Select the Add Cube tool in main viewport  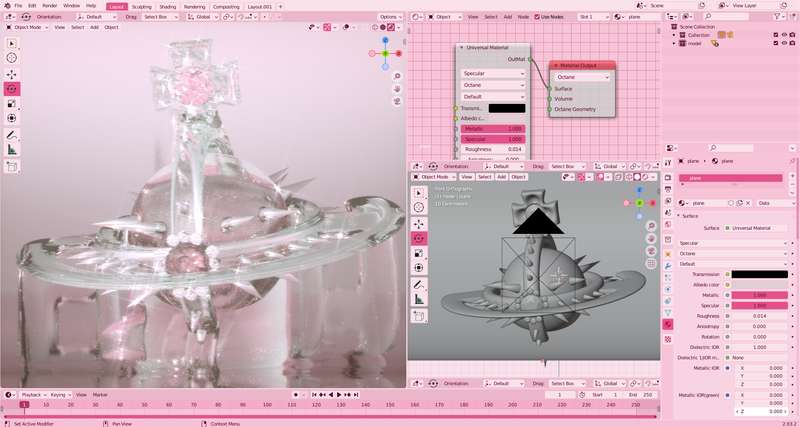(x=12, y=166)
